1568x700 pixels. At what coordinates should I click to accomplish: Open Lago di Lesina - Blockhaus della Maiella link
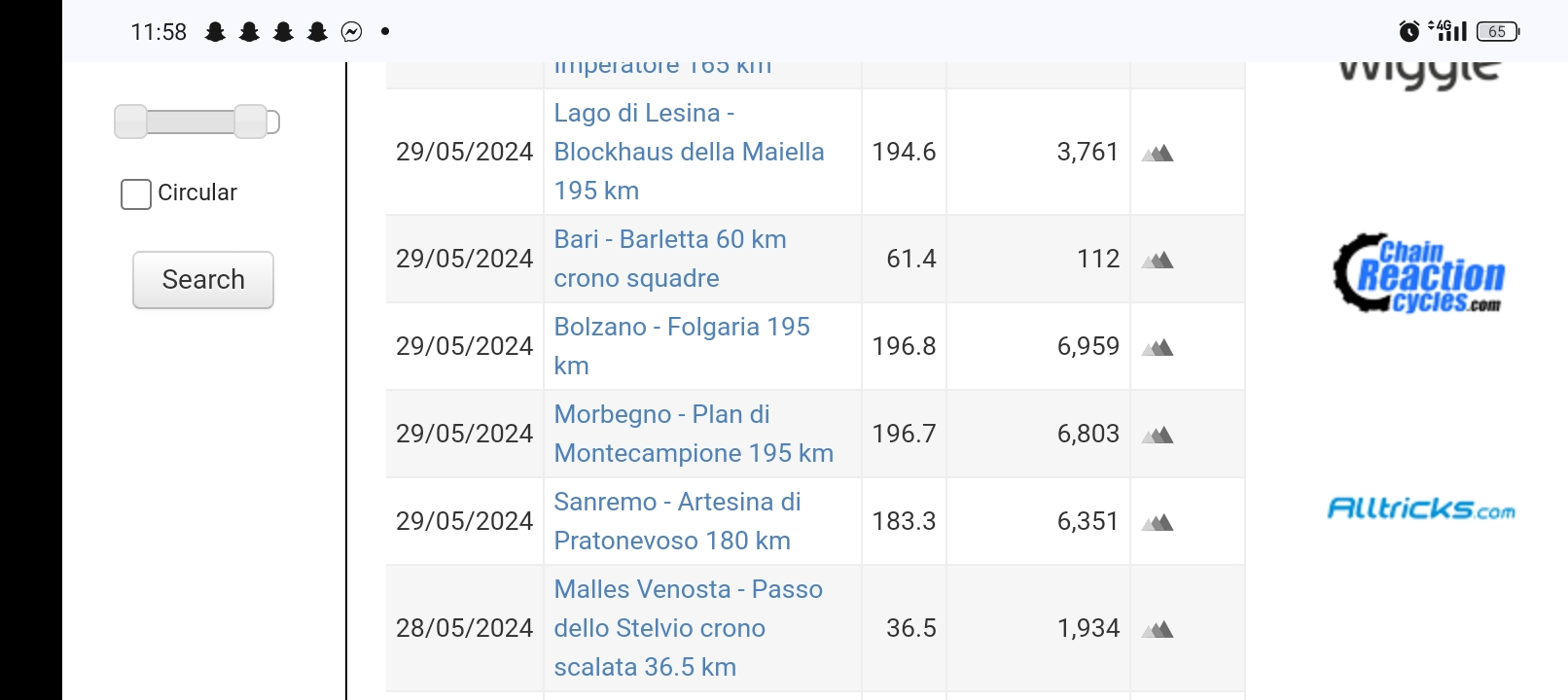click(x=689, y=152)
